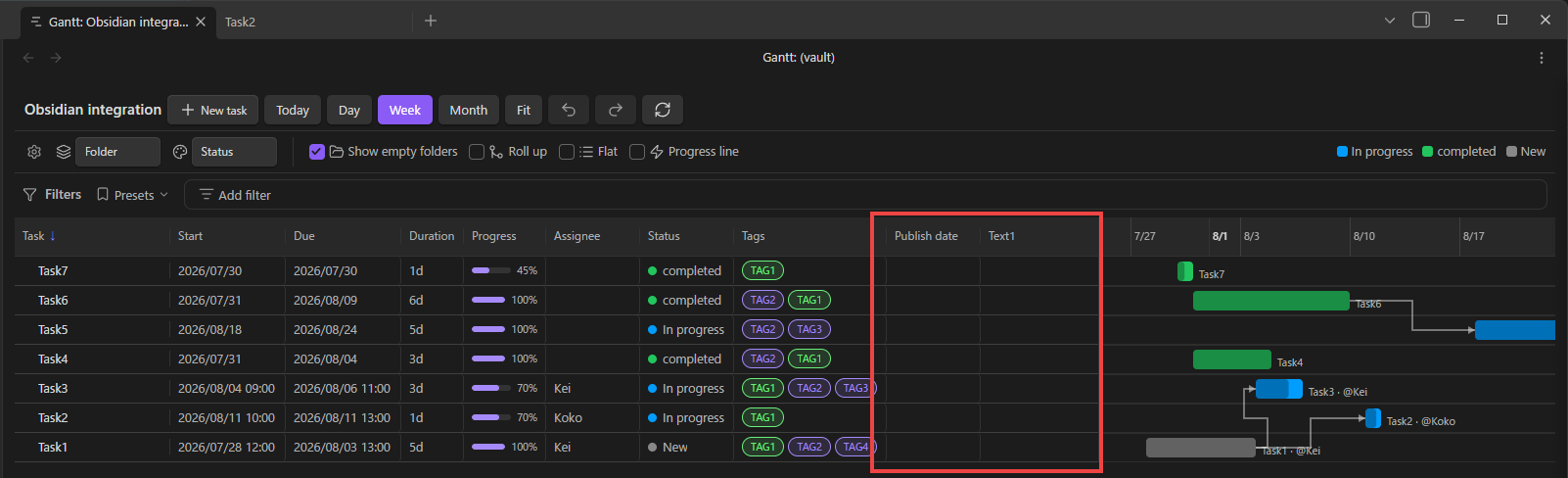The width and height of the screenshot is (1568, 478).
Task: Open the tab list chevron
Action: click(1390, 21)
